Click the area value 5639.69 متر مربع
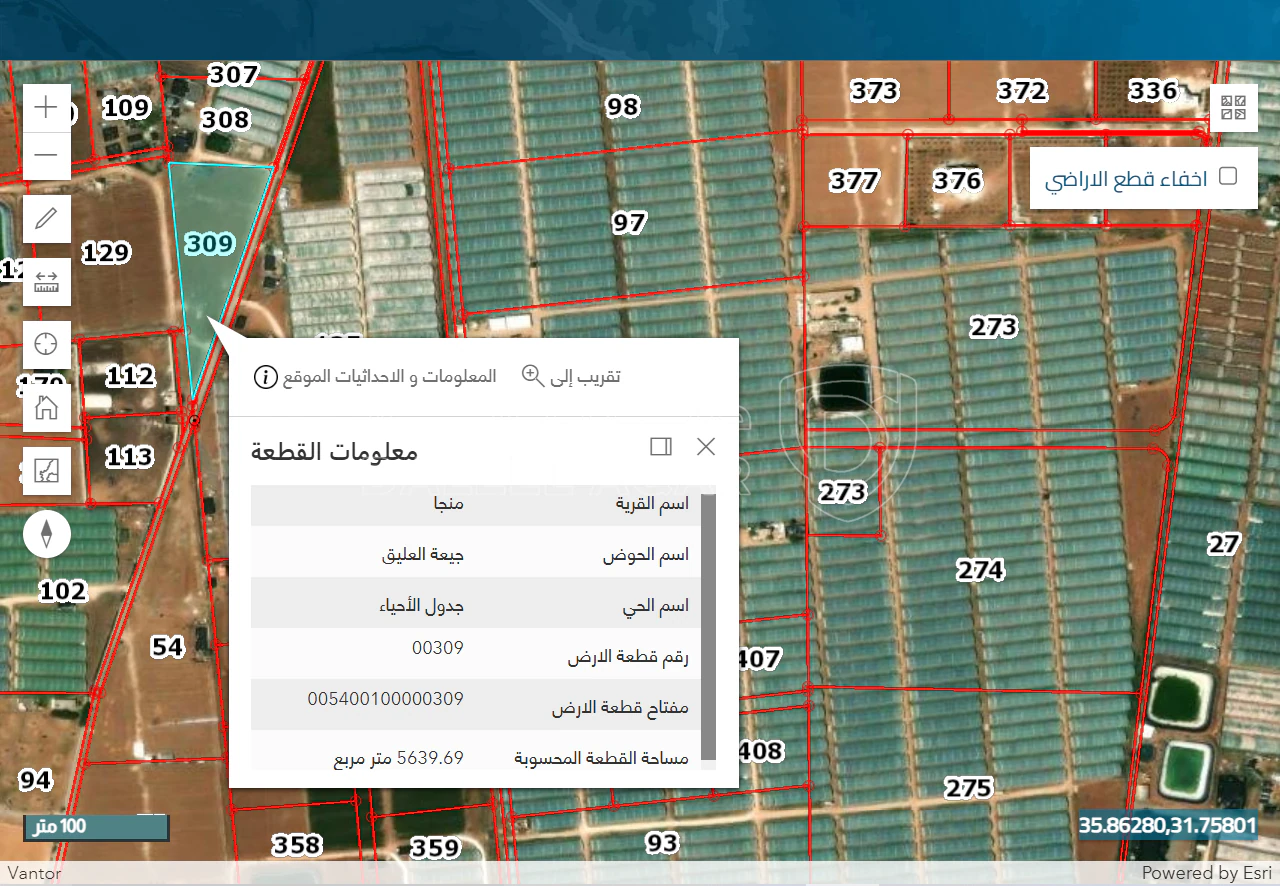The image size is (1280, 886). click(x=399, y=758)
